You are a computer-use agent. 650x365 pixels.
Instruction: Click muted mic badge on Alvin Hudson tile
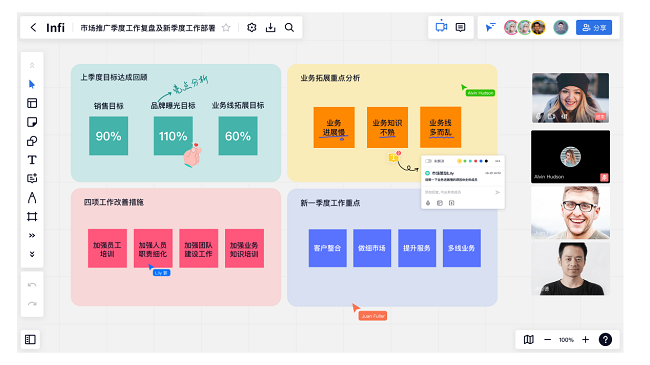[604, 177]
